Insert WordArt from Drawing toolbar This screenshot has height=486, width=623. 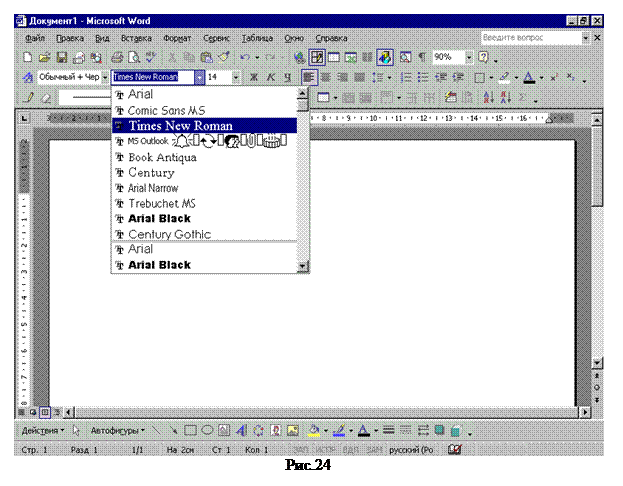click(x=241, y=430)
